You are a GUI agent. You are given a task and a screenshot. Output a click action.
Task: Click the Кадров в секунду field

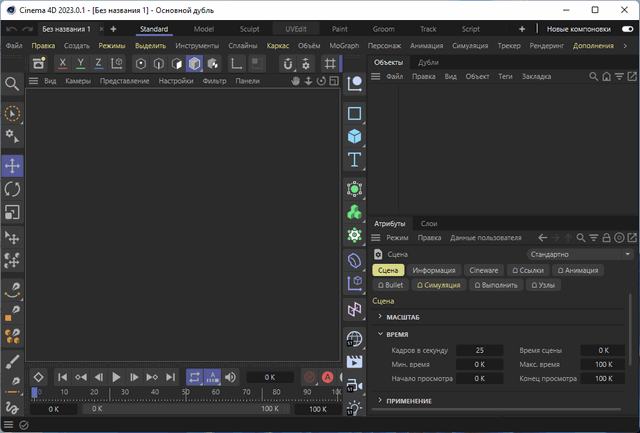[479, 350]
